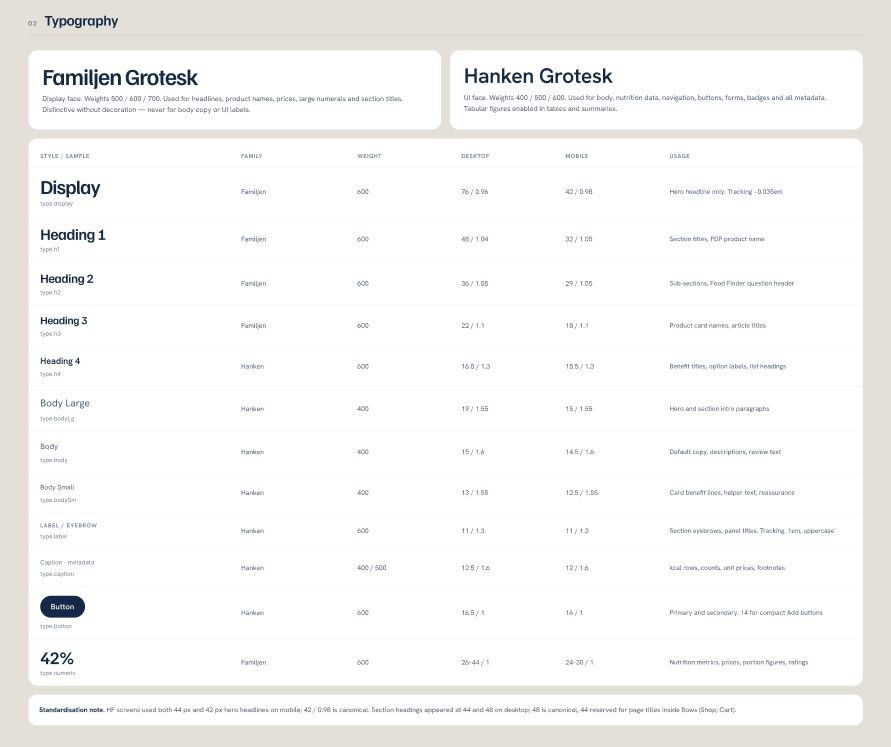891x747 pixels.
Task: Click the "USAGE" column header
Action: click(x=680, y=156)
